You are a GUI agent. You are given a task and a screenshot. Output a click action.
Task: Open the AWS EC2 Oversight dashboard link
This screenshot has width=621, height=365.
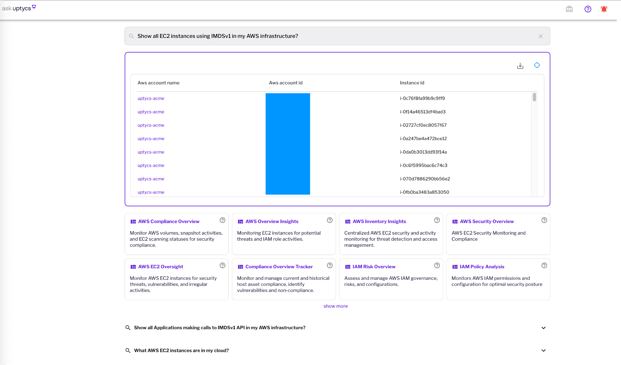160,267
